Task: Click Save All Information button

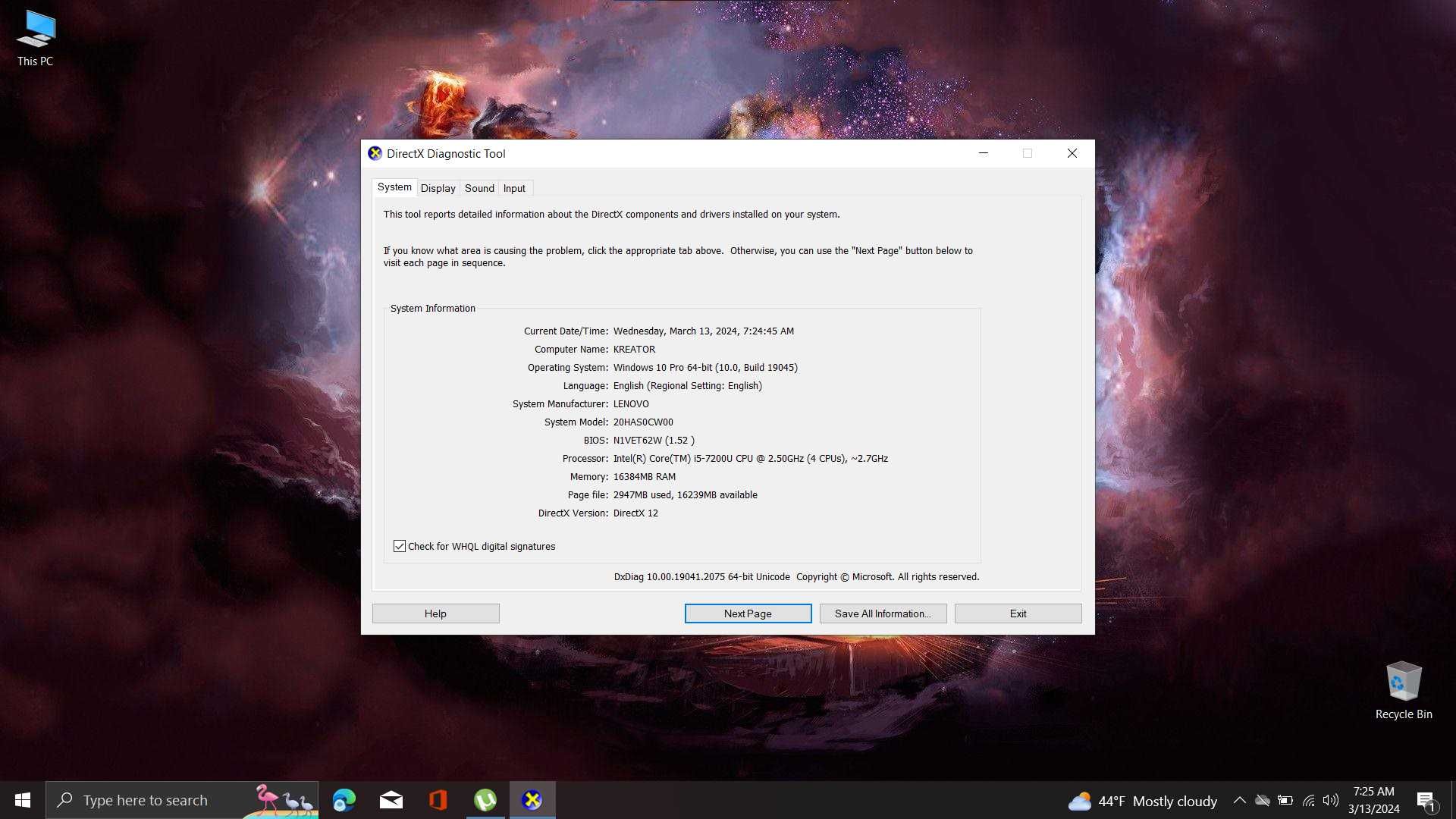Action: click(883, 613)
